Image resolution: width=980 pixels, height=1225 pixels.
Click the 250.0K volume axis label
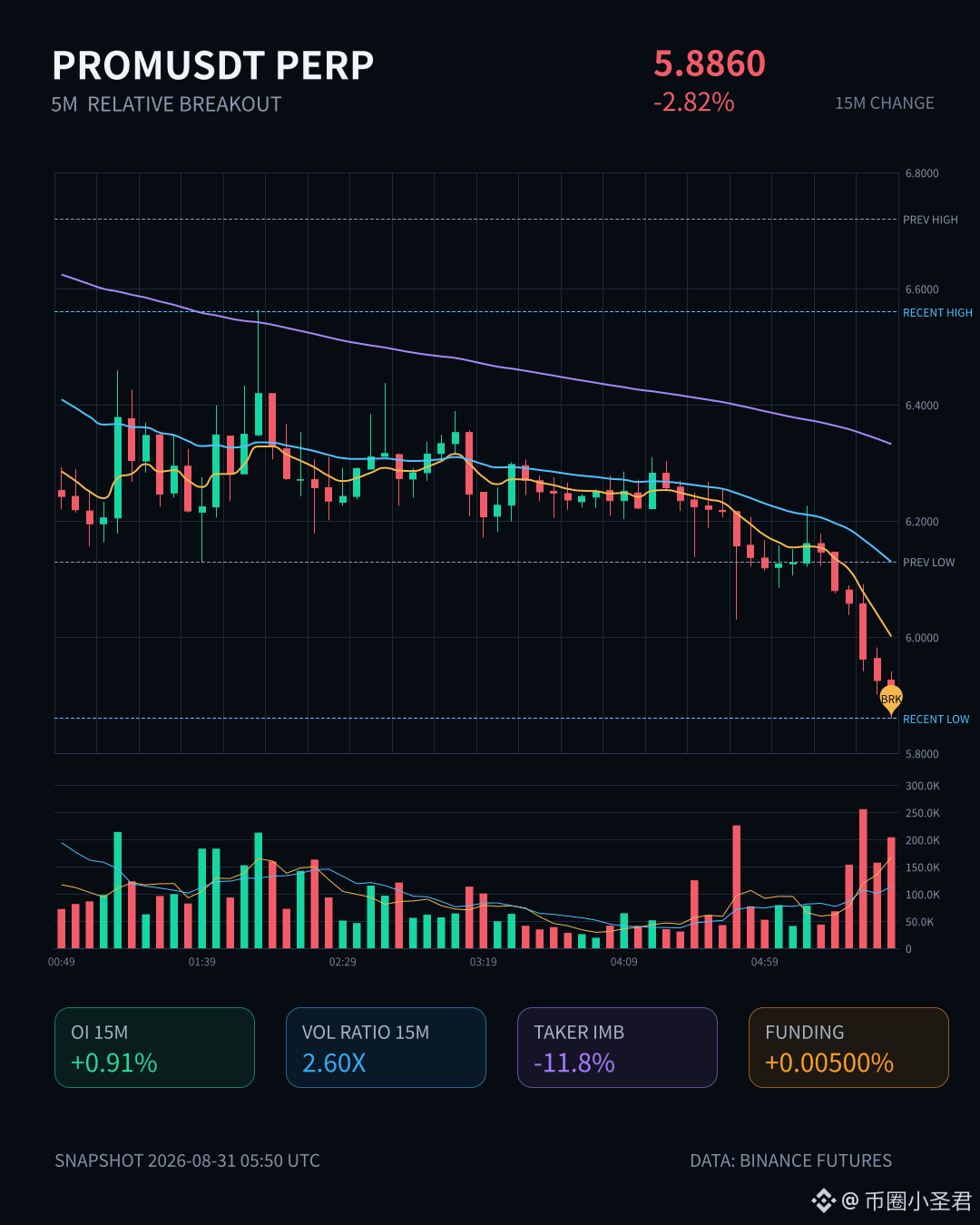(923, 813)
